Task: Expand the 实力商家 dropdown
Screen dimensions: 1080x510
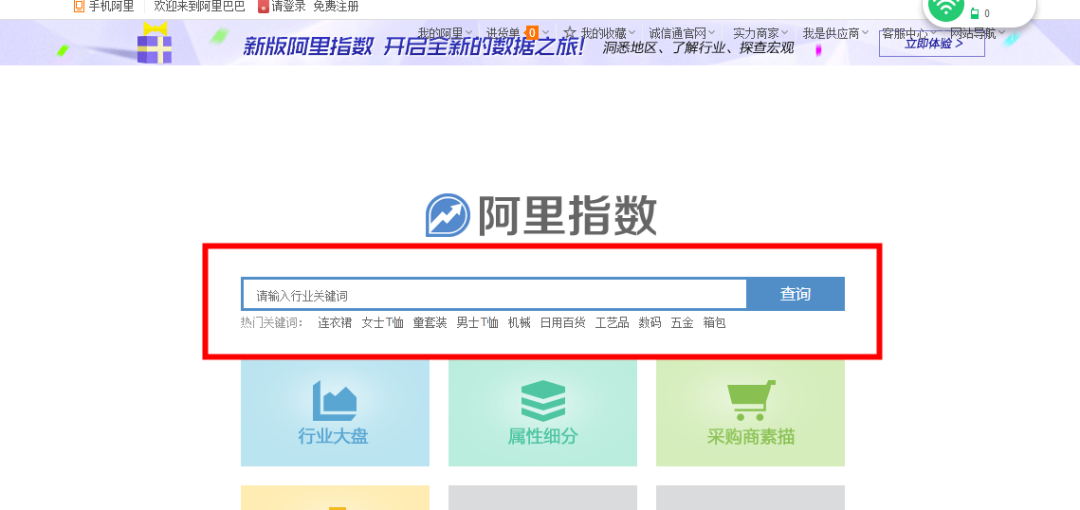Action: tap(760, 33)
